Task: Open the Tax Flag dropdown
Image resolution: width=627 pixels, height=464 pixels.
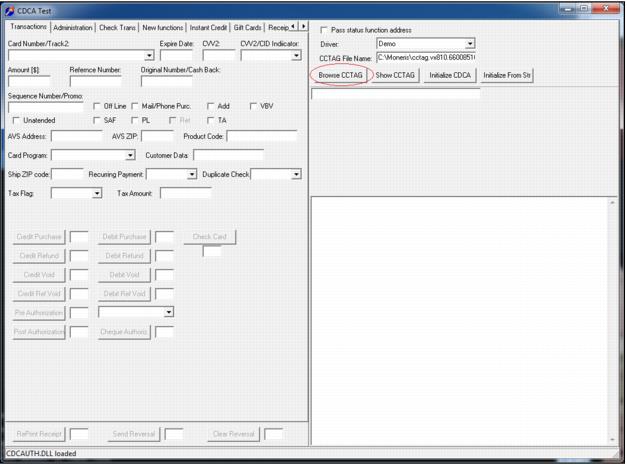Action: [x=97, y=193]
